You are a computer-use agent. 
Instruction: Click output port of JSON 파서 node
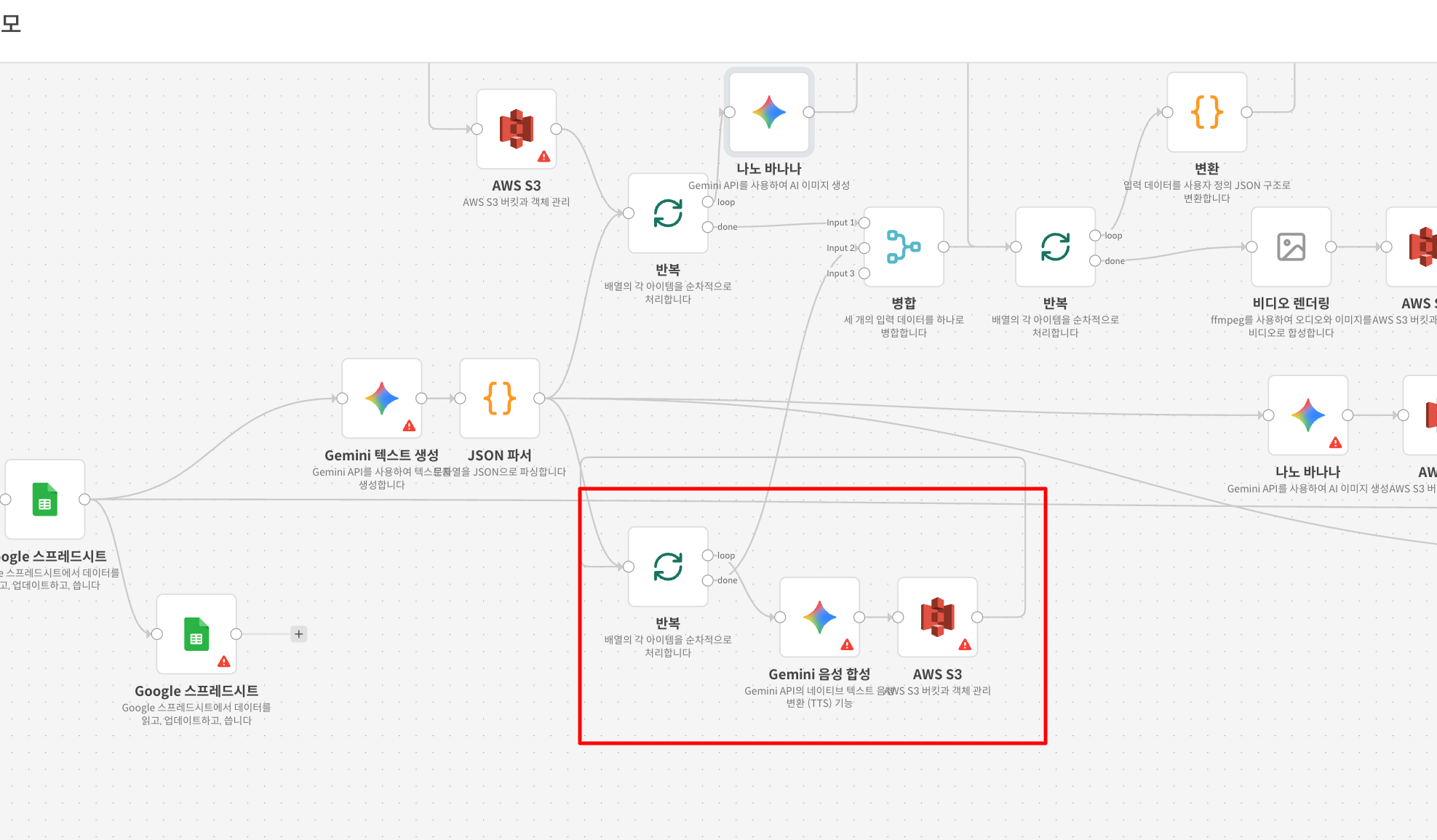pos(539,398)
